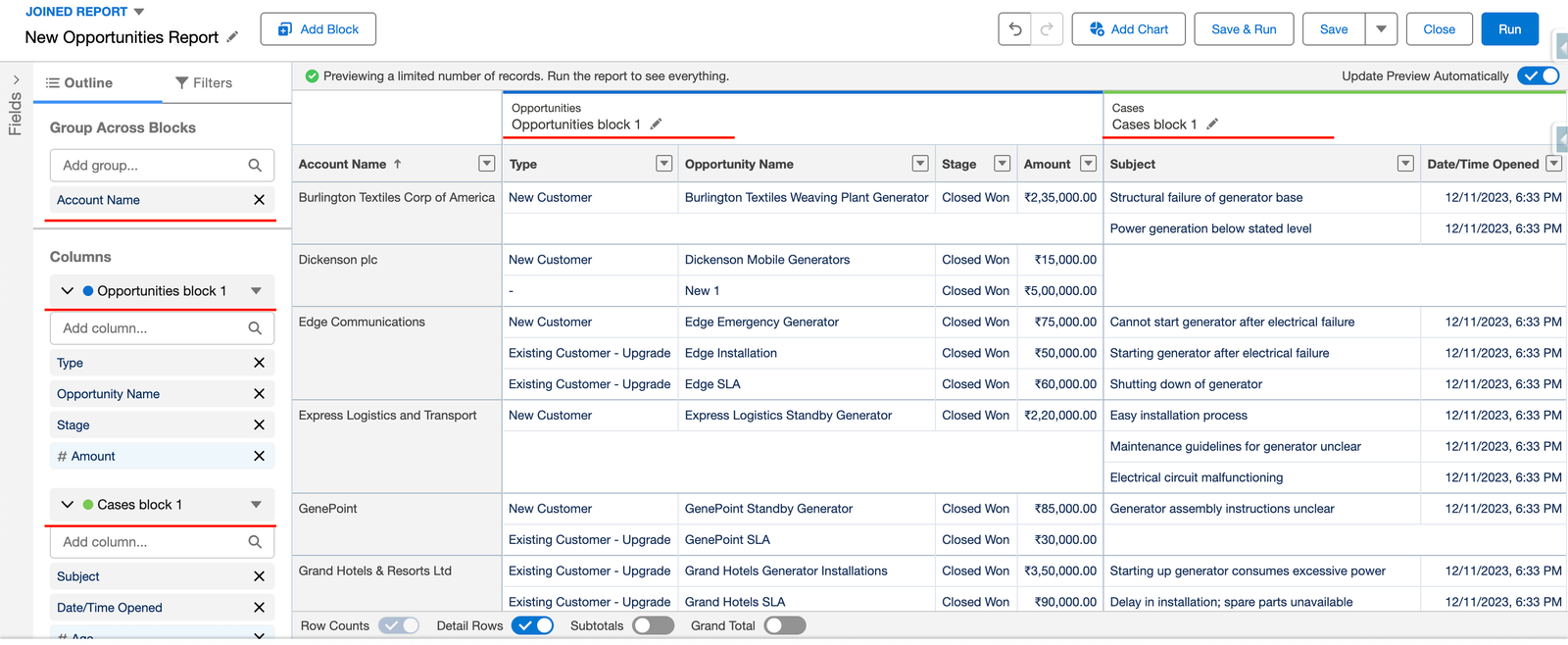1568x645 pixels.
Task: Disable the Detail Rows toggle
Action: tap(533, 625)
